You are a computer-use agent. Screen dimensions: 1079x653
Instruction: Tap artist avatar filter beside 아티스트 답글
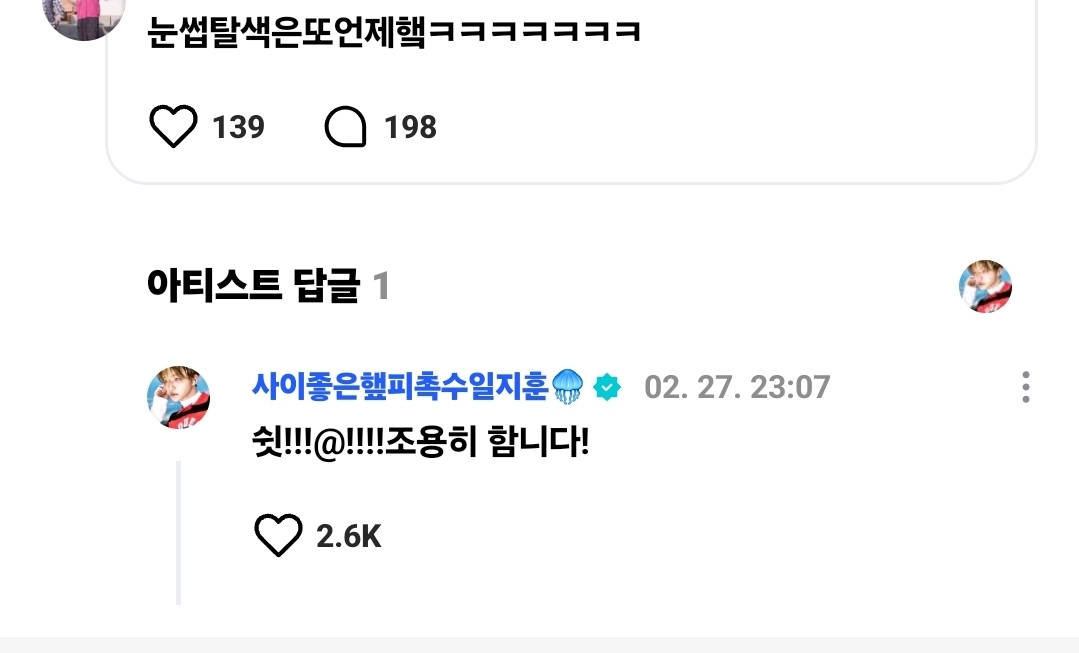(985, 286)
